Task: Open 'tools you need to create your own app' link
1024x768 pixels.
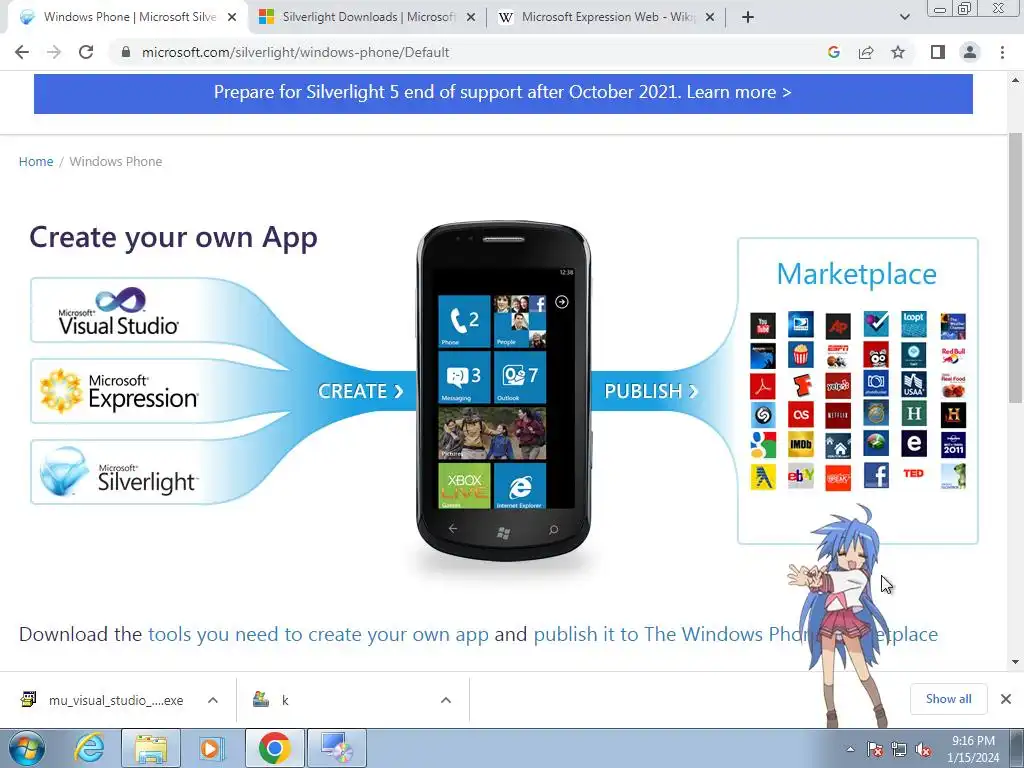Action: pyautogui.click(x=318, y=634)
